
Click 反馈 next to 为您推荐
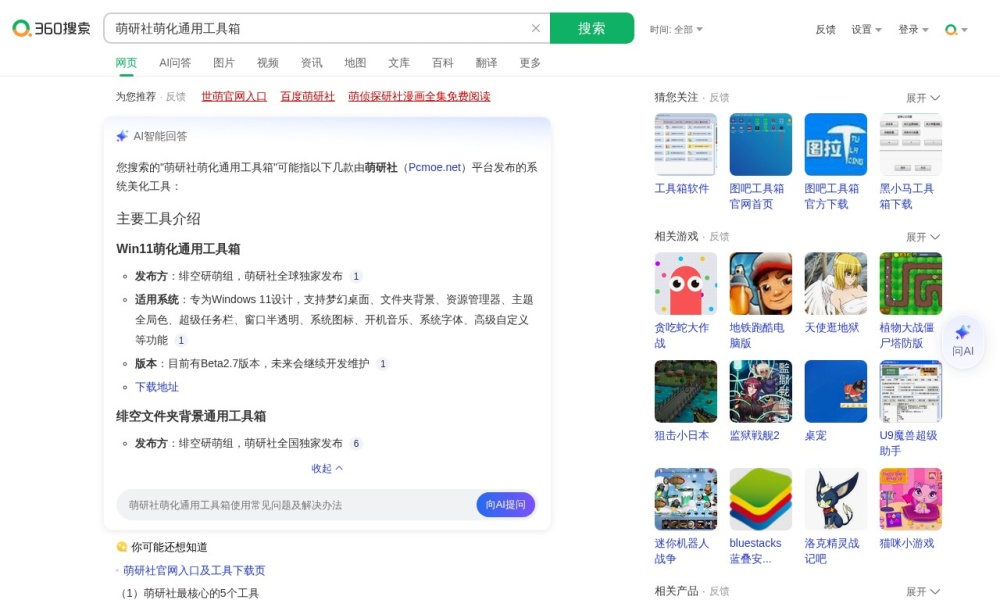175,97
